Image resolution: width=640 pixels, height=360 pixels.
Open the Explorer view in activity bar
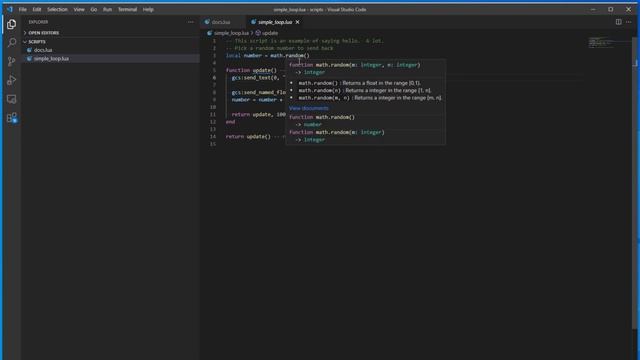(x=11, y=24)
